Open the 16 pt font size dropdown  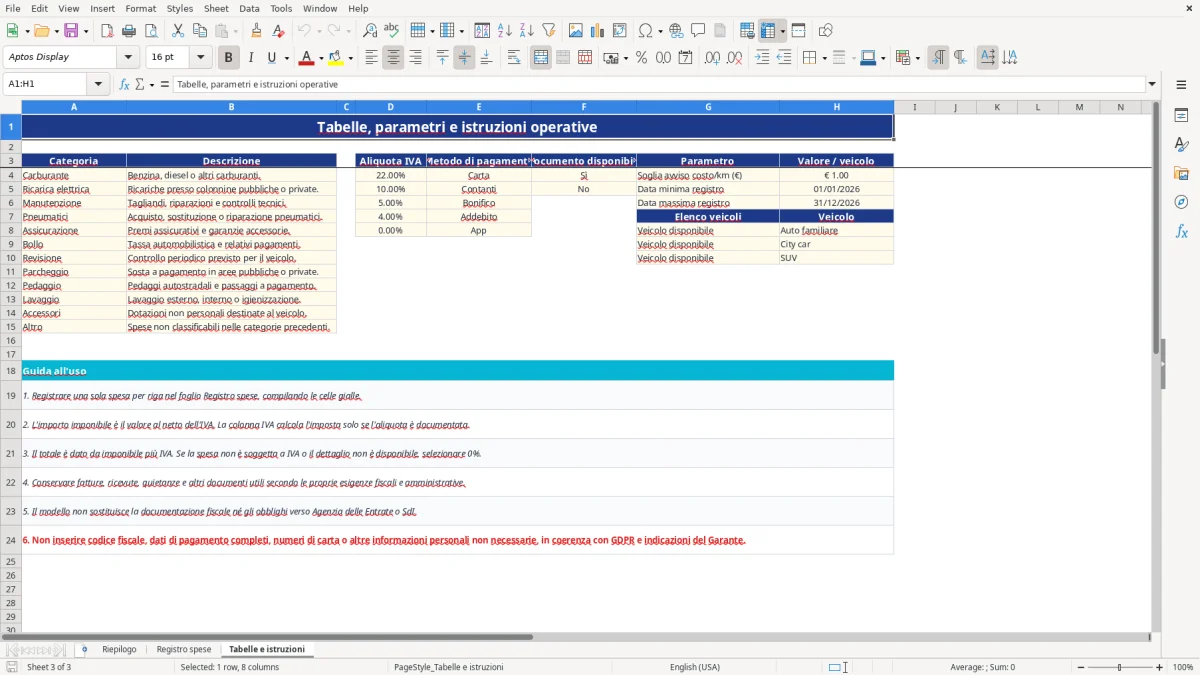coord(201,58)
